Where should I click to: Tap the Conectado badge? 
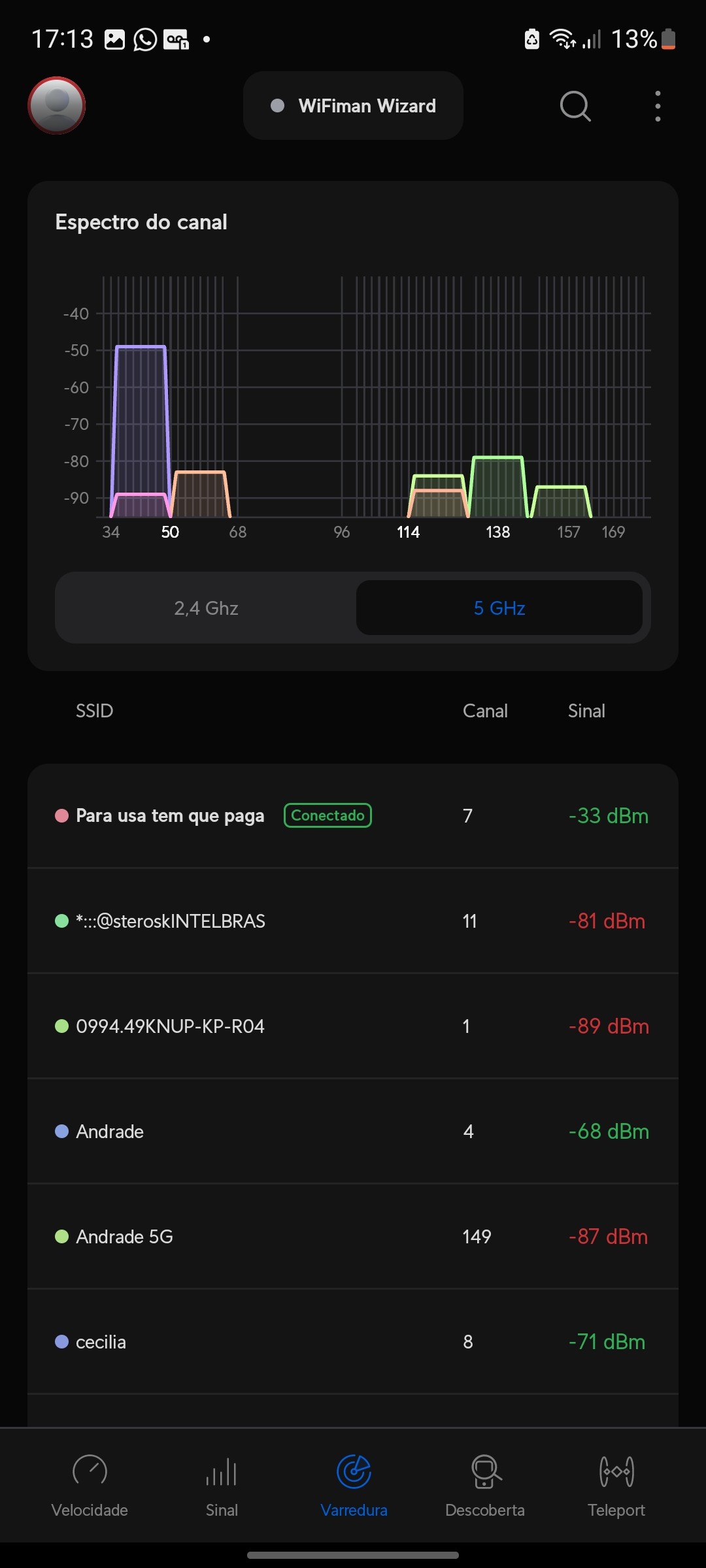click(328, 815)
